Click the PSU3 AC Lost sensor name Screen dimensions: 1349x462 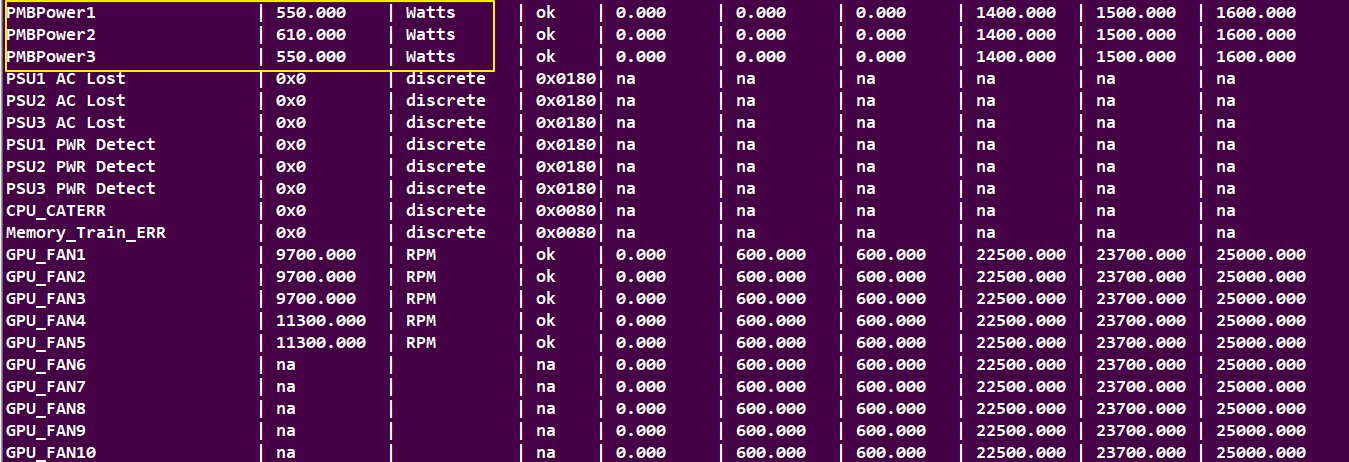click(66, 123)
